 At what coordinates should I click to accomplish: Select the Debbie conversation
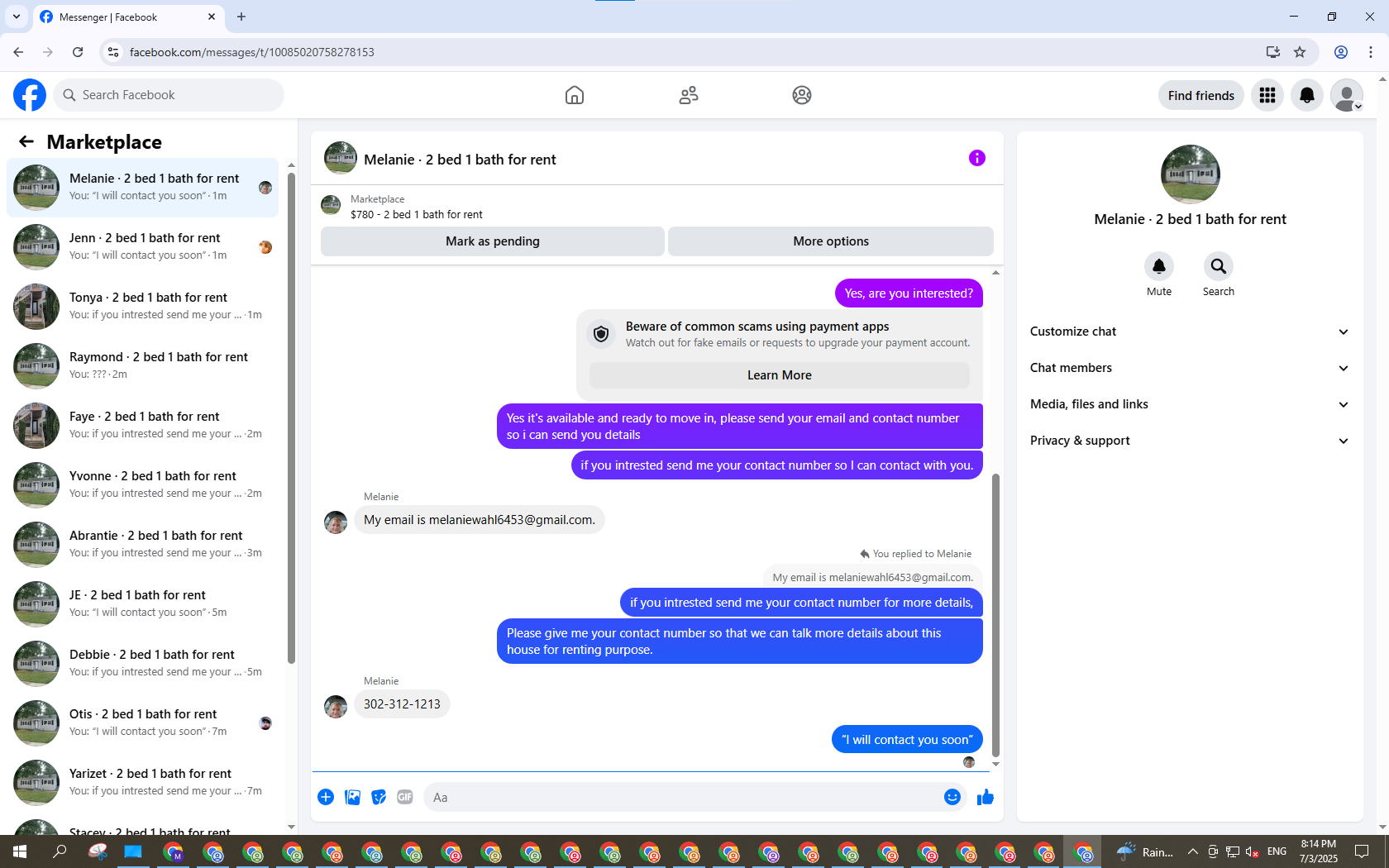[142, 663]
